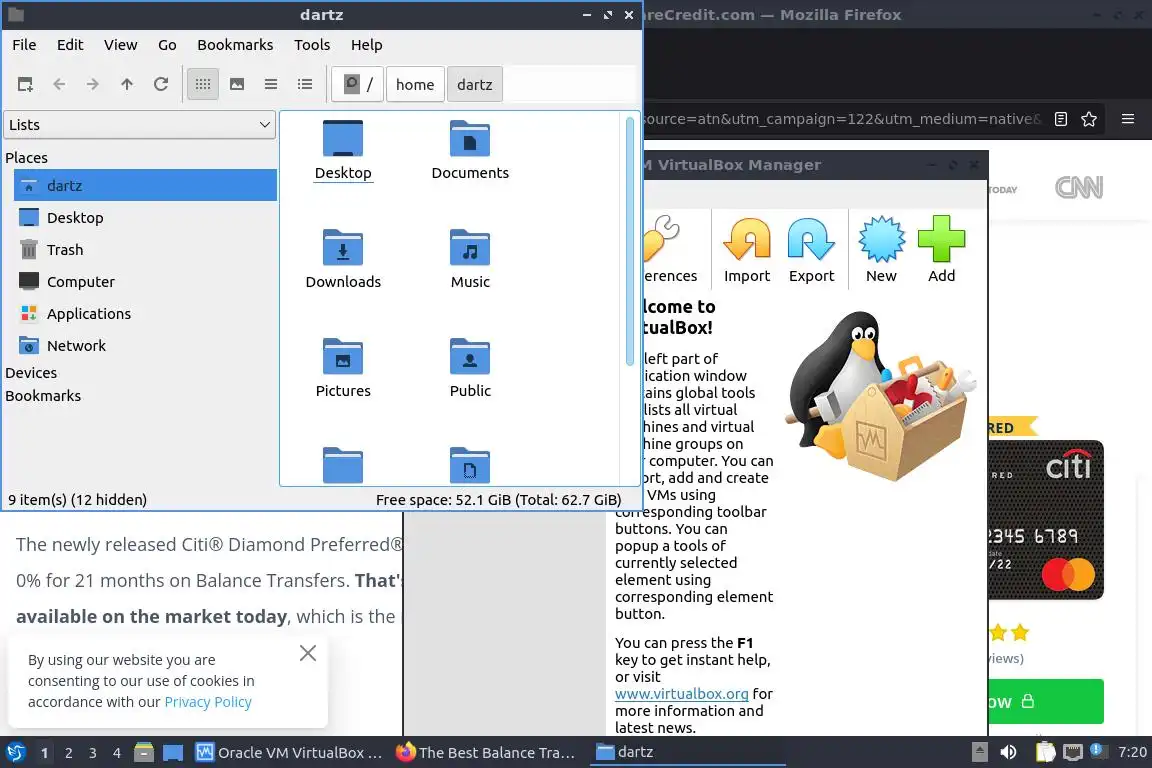Switch to thumbnail view mode
1152x768 pixels.
237,85
